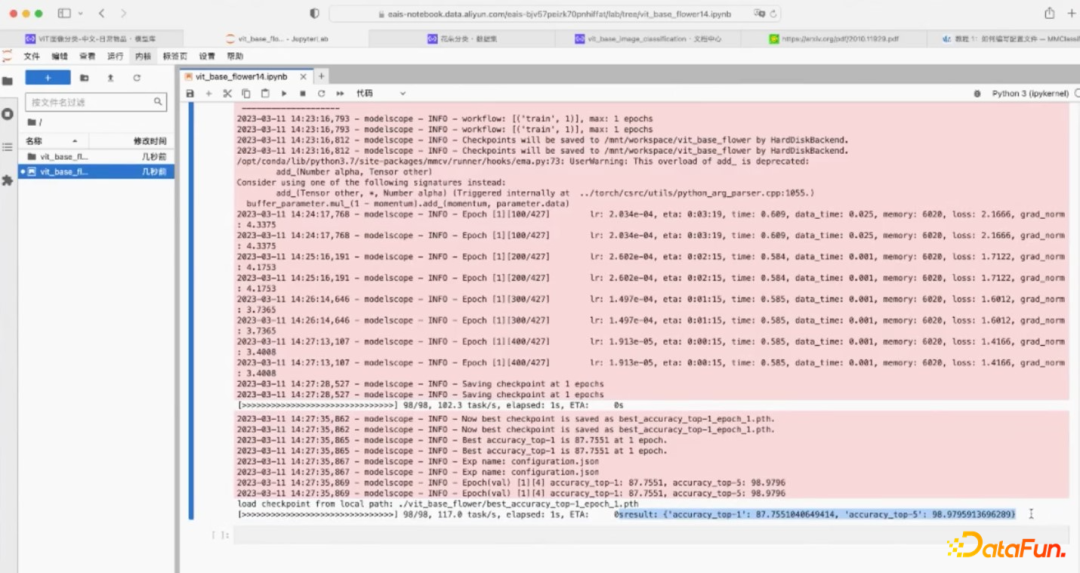Switch to the 花朵分类 数据集 browser tab
Image resolution: width=1080 pixels, height=573 pixels.
(x=462, y=39)
